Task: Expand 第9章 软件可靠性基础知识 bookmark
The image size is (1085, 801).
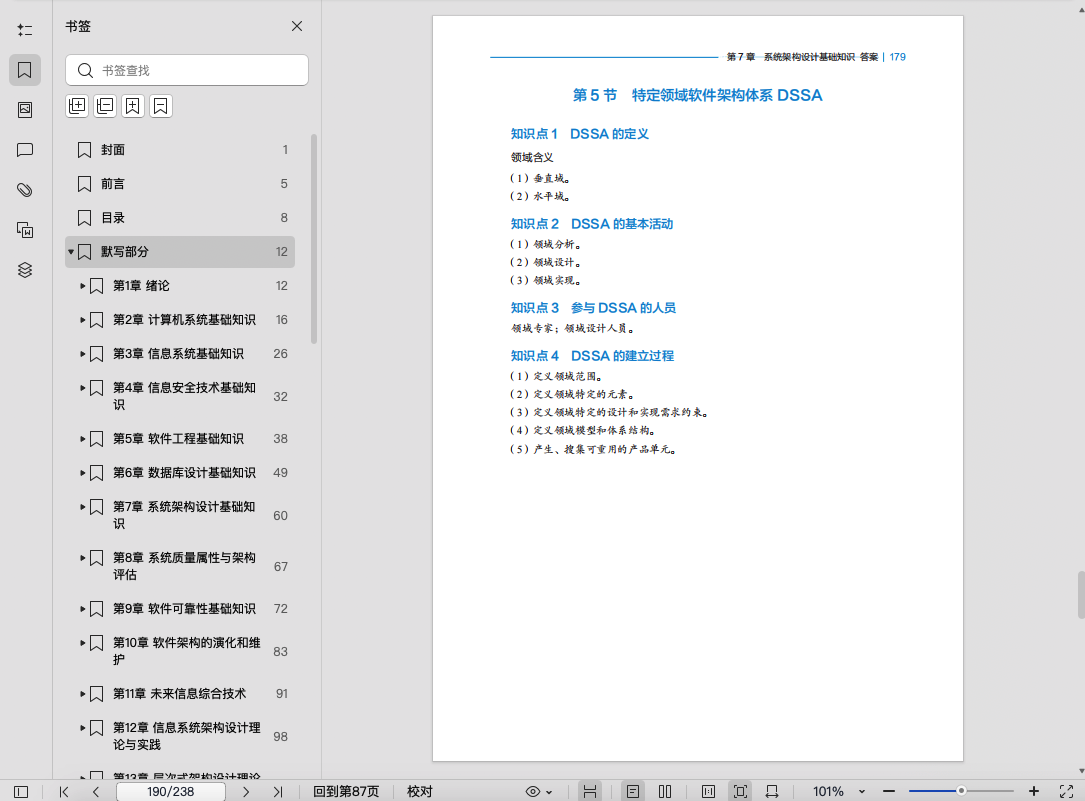Action: pos(82,609)
